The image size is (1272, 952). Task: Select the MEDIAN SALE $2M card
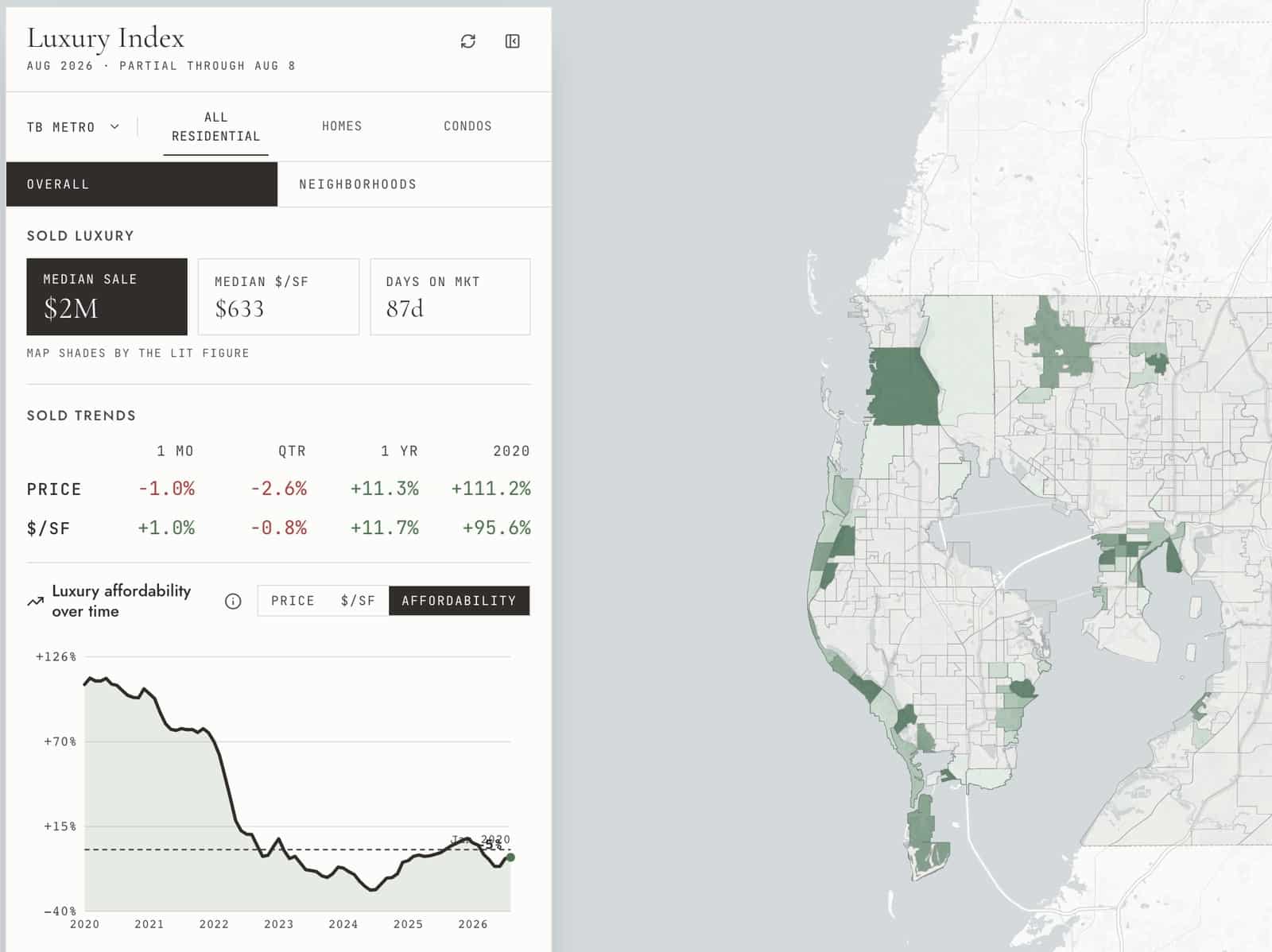point(107,296)
